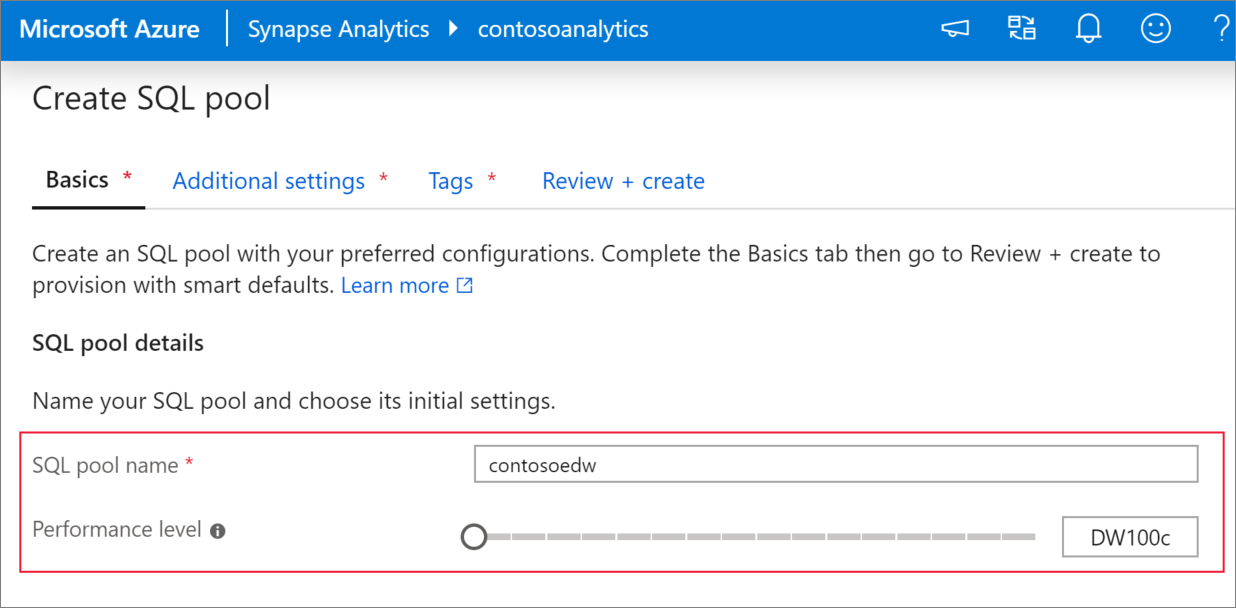Click the Basics tab

pyautogui.click(x=75, y=181)
